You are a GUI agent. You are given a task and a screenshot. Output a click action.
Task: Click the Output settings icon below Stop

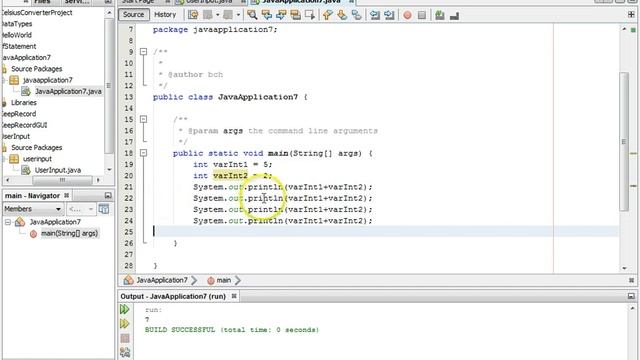125,352
